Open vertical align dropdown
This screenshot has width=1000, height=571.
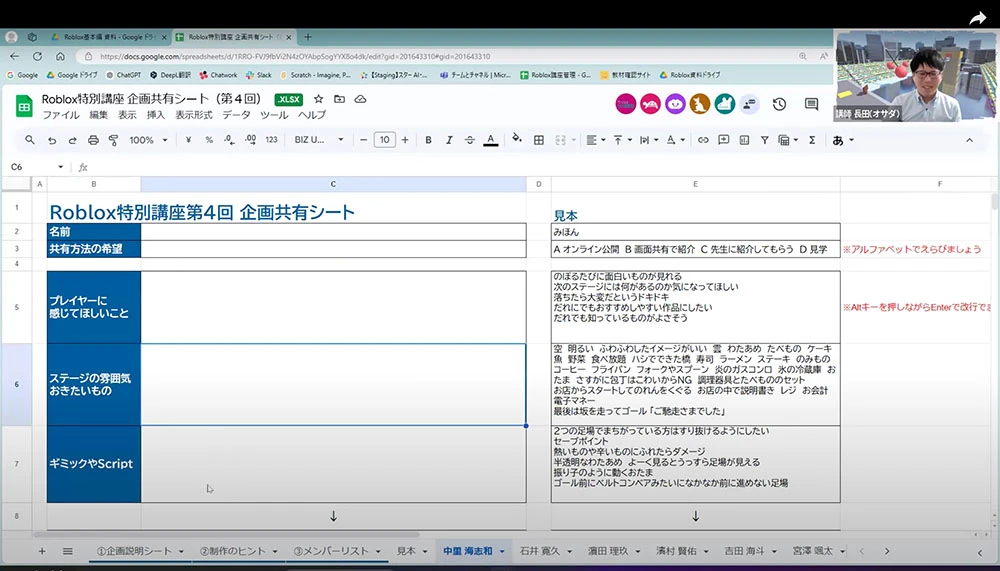pyautogui.click(x=622, y=140)
